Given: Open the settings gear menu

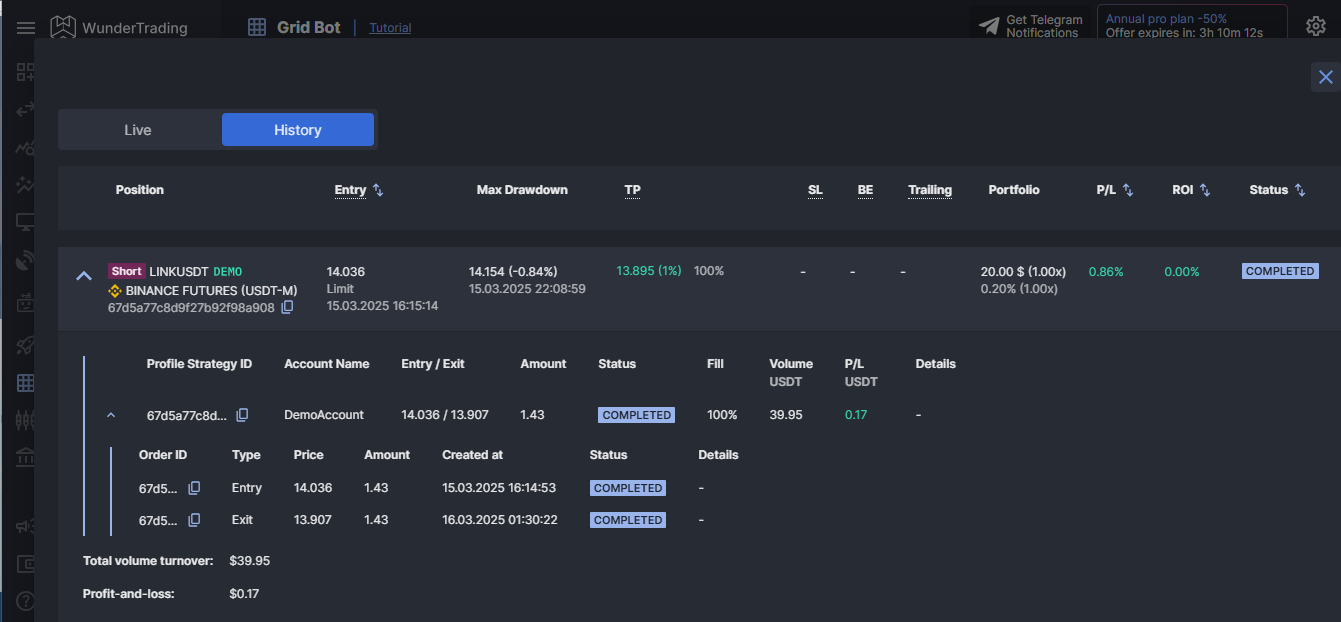Looking at the screenshot, I should pos(1316,26).
